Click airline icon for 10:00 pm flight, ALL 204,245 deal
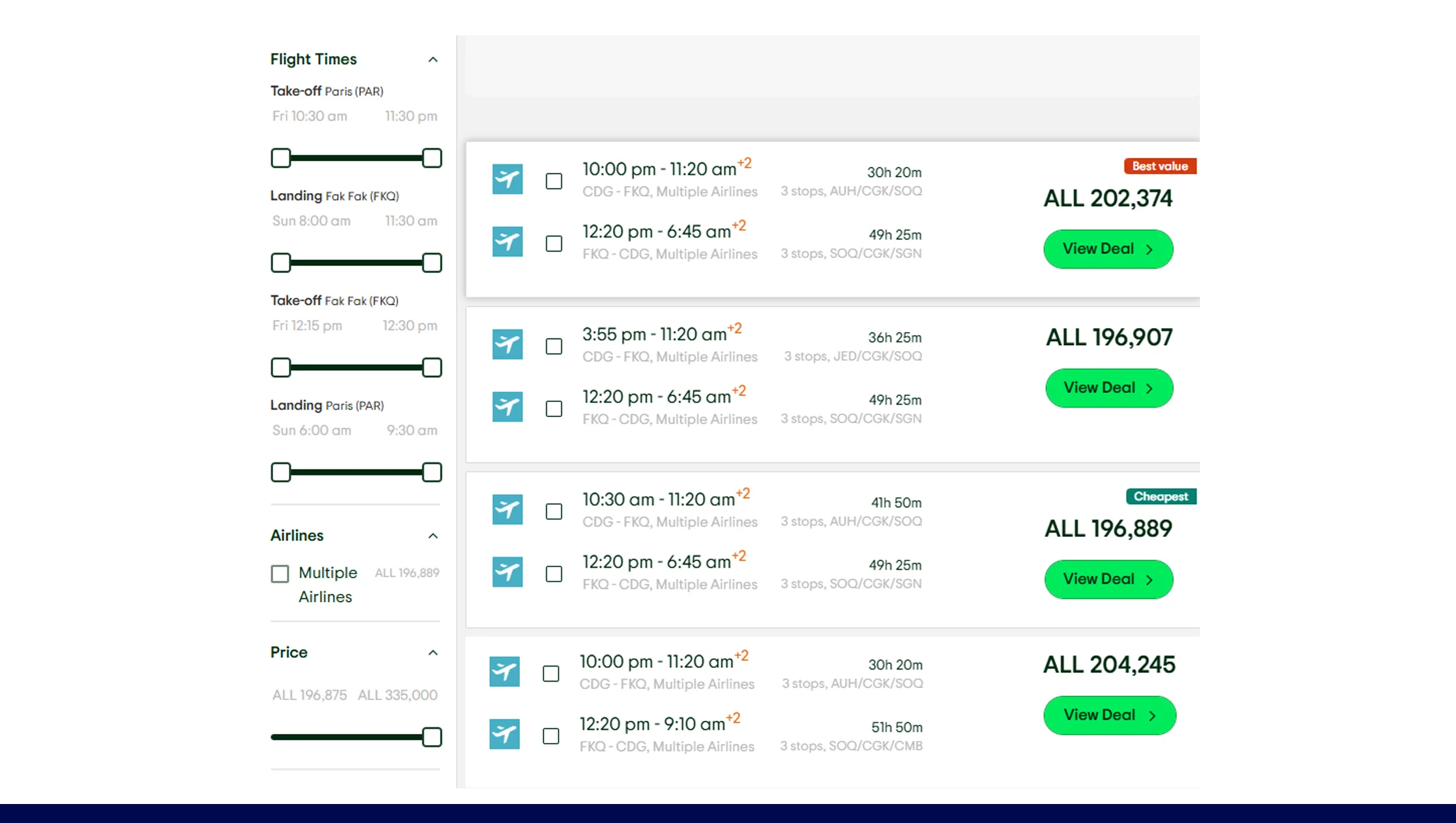The width and height of the screenshot is (1456, 823). [504, 672]
